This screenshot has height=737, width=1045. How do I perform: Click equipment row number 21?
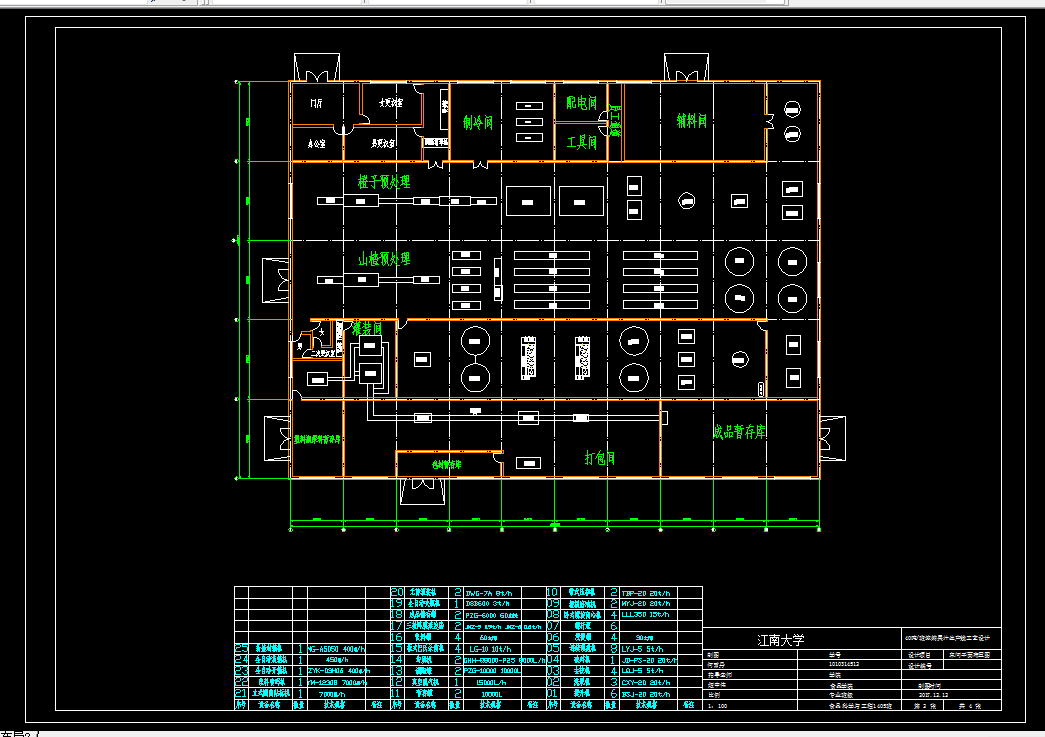pyautogui.click(x=241, y=693)
